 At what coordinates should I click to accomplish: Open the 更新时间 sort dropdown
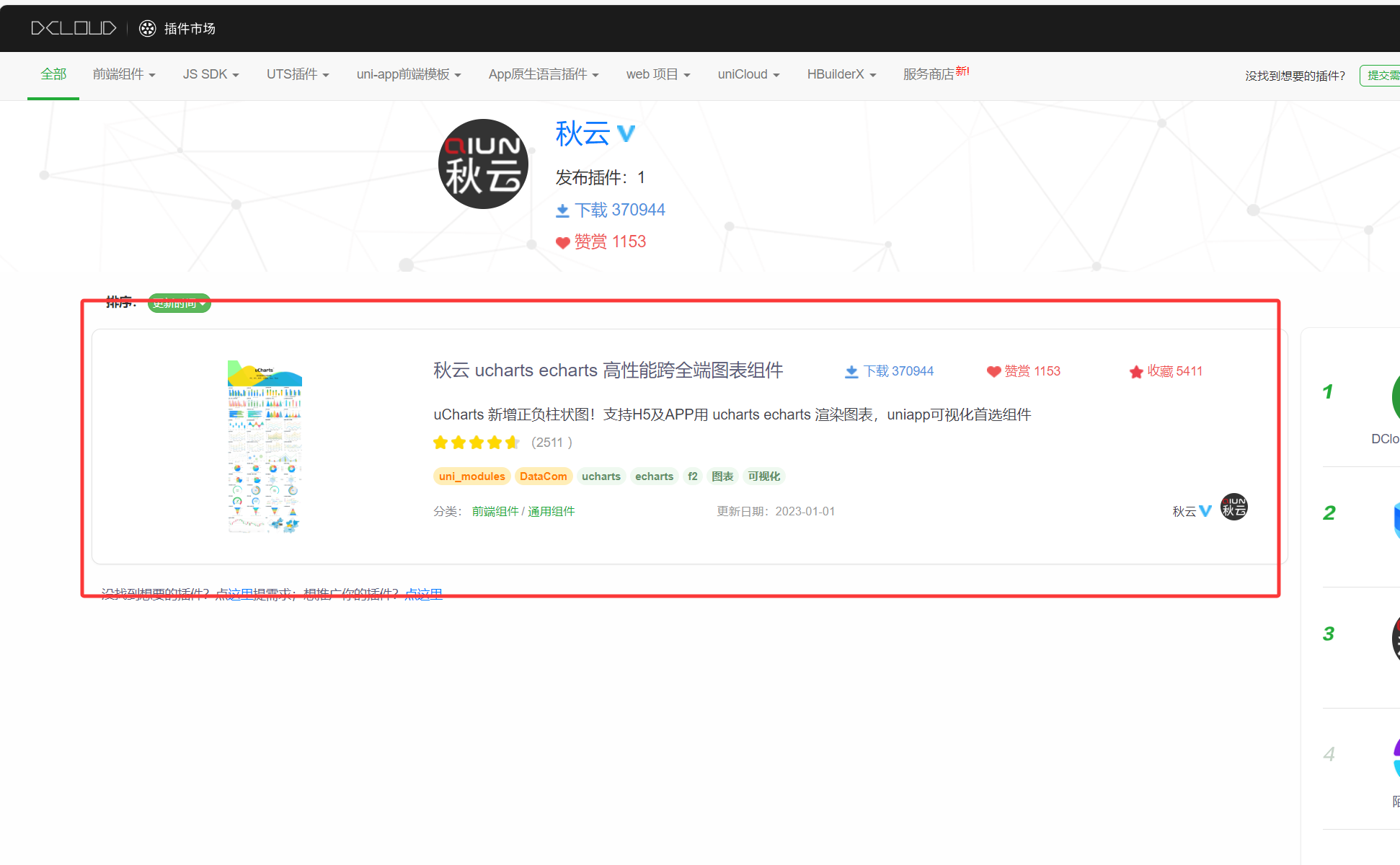point(180,303)
